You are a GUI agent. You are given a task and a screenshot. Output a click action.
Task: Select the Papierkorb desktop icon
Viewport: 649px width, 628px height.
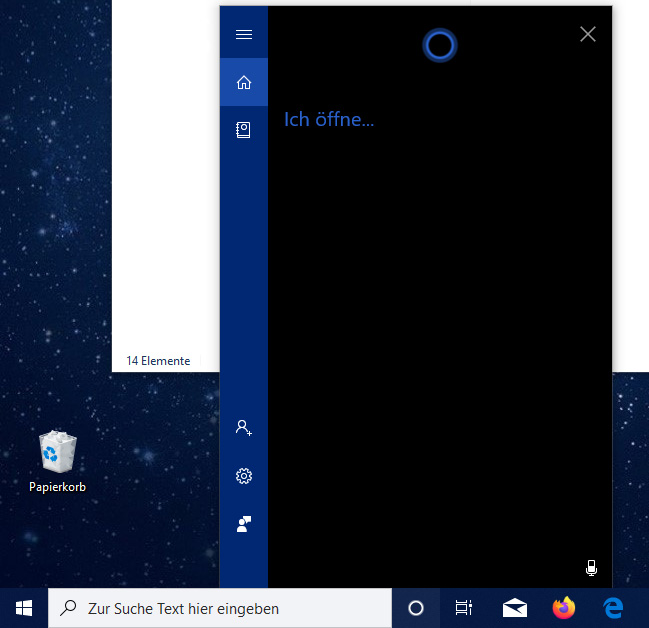58,462
